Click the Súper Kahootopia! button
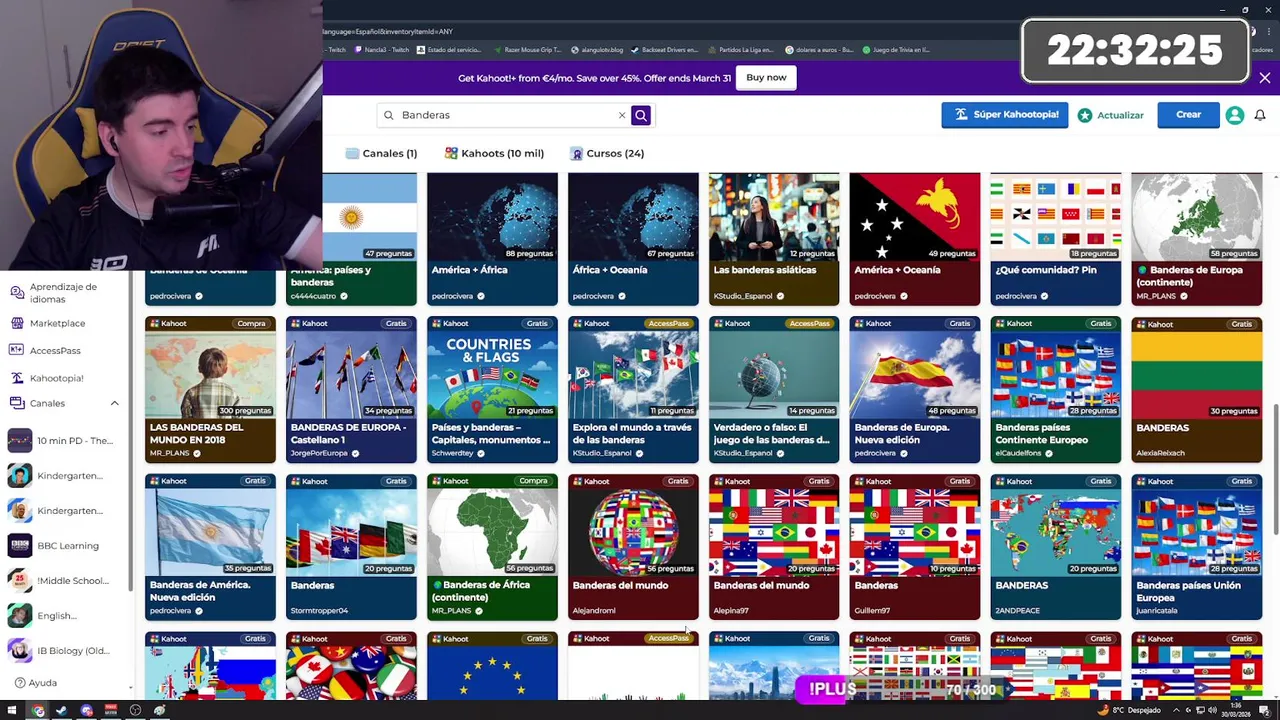This screenshot has width=1280, height=720. pyautogui.click(x=1004, y=115)
